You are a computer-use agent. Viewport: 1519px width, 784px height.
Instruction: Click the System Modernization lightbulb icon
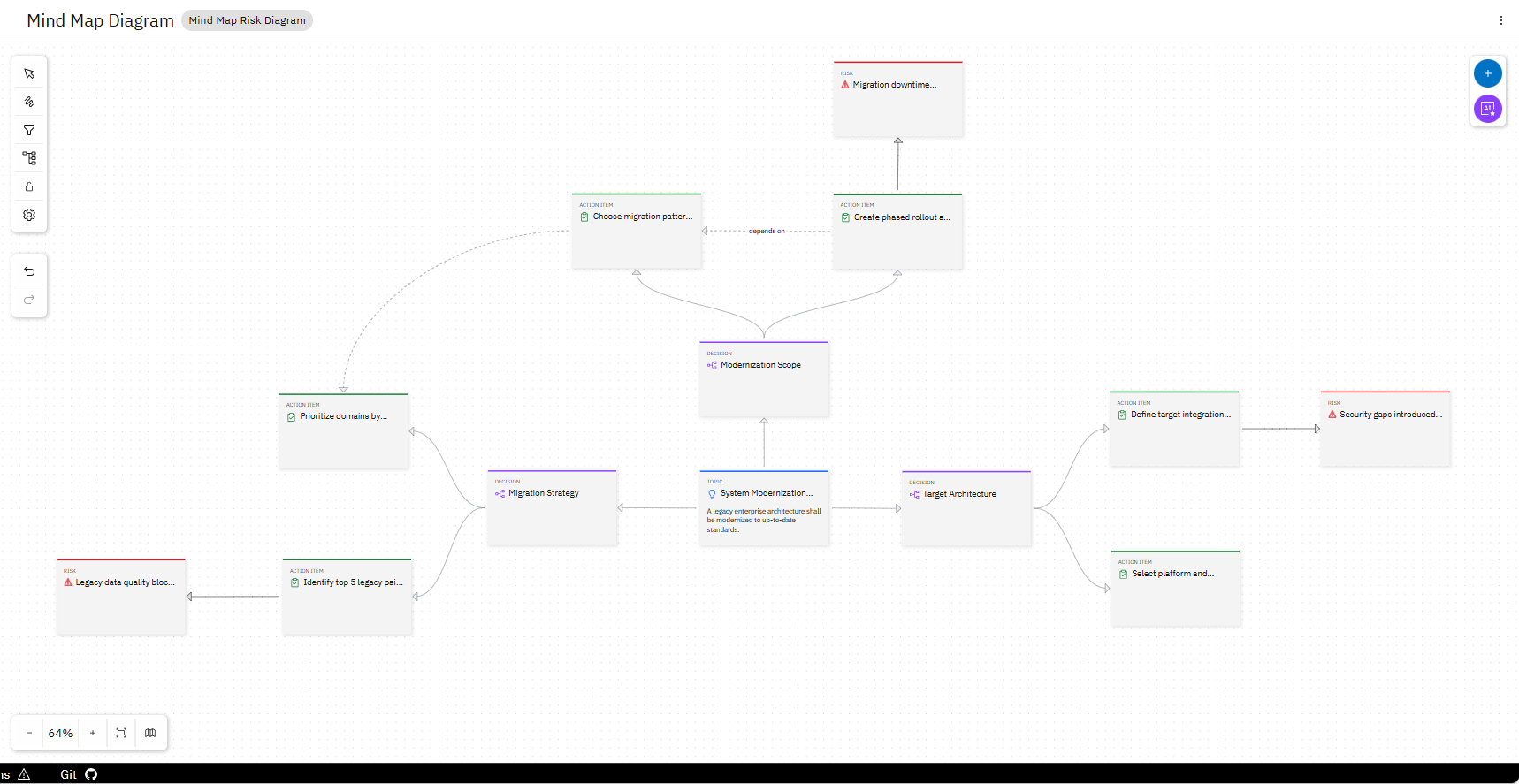(712, 494)
